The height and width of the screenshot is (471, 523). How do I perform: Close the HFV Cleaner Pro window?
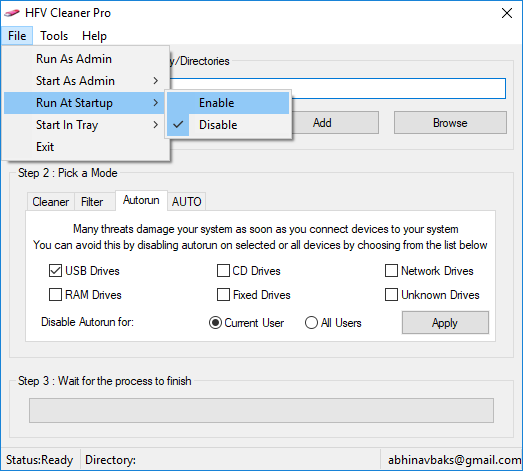click(507, 13)
